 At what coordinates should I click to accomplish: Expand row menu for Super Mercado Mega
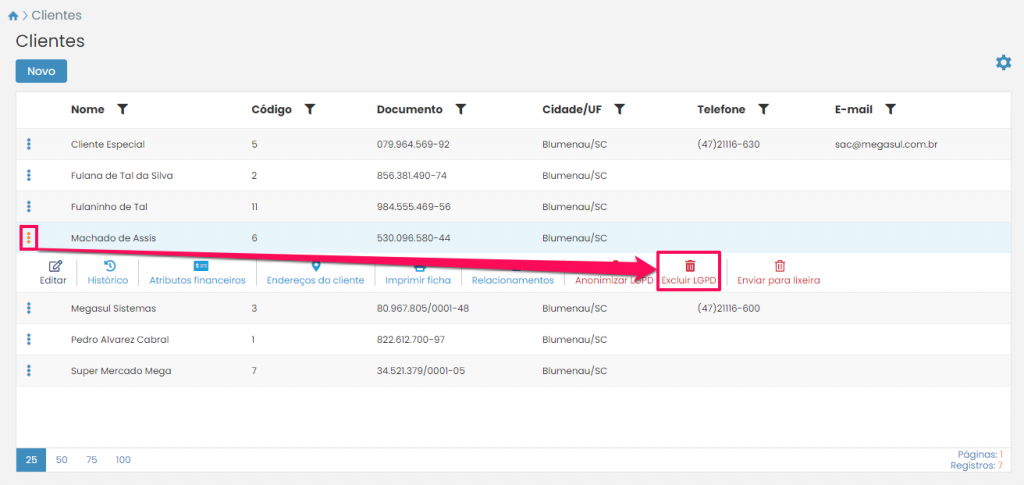(x=29, y=370)
